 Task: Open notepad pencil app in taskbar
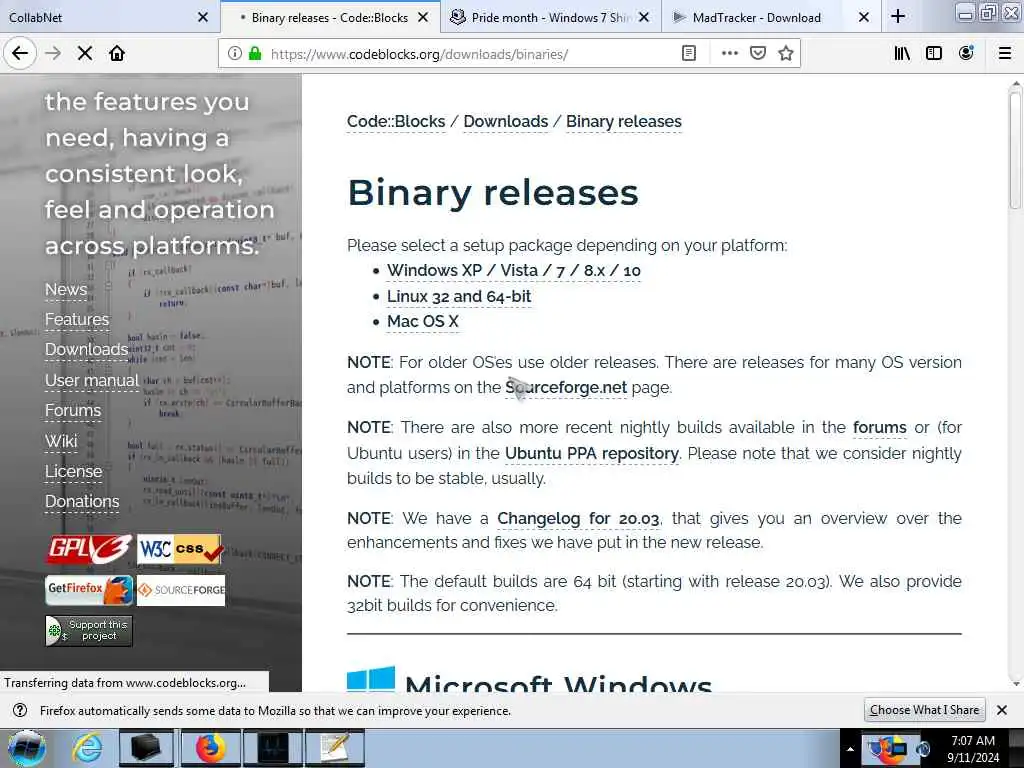click(334, 749)
